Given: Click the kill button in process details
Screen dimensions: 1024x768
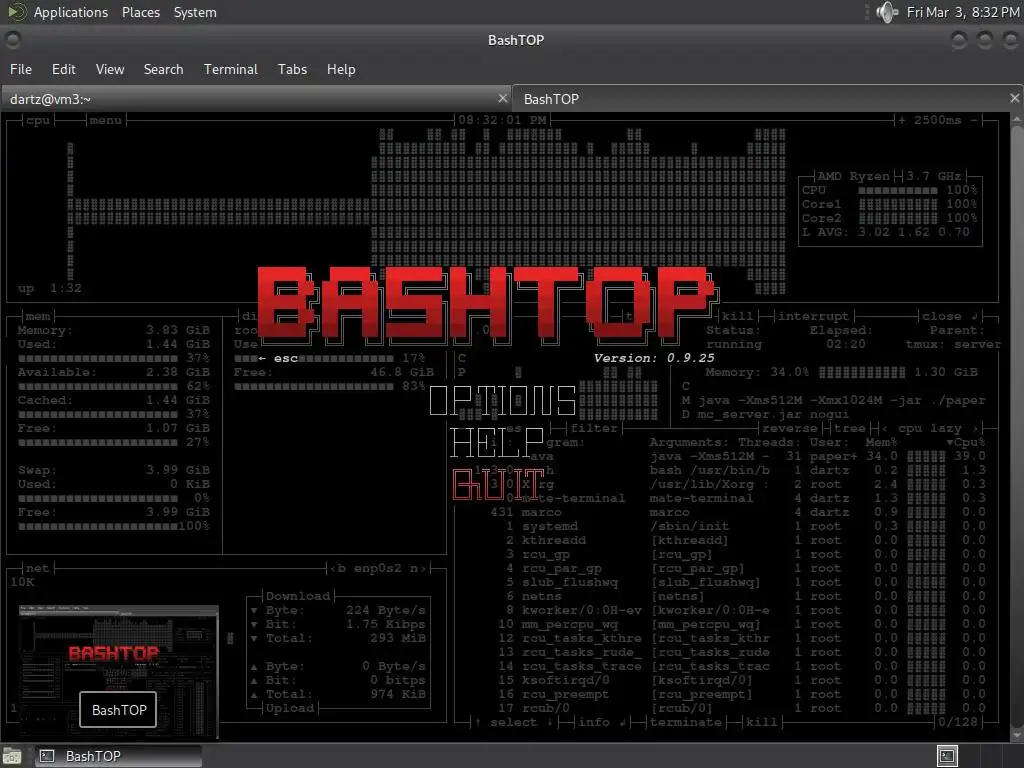Looking at the screenshot, I should click(x=737, y=316).
